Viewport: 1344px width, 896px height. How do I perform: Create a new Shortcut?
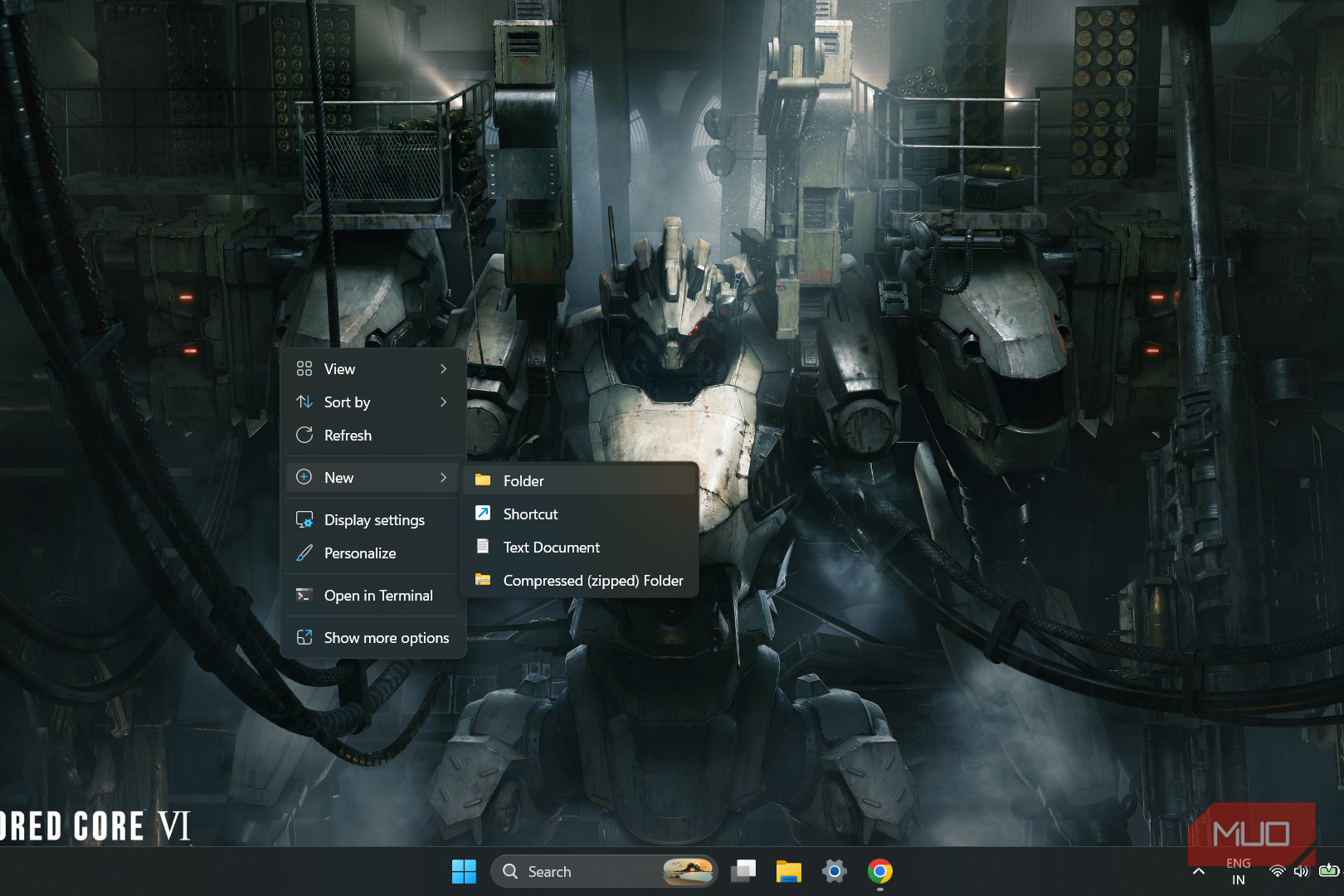(581, 514)
